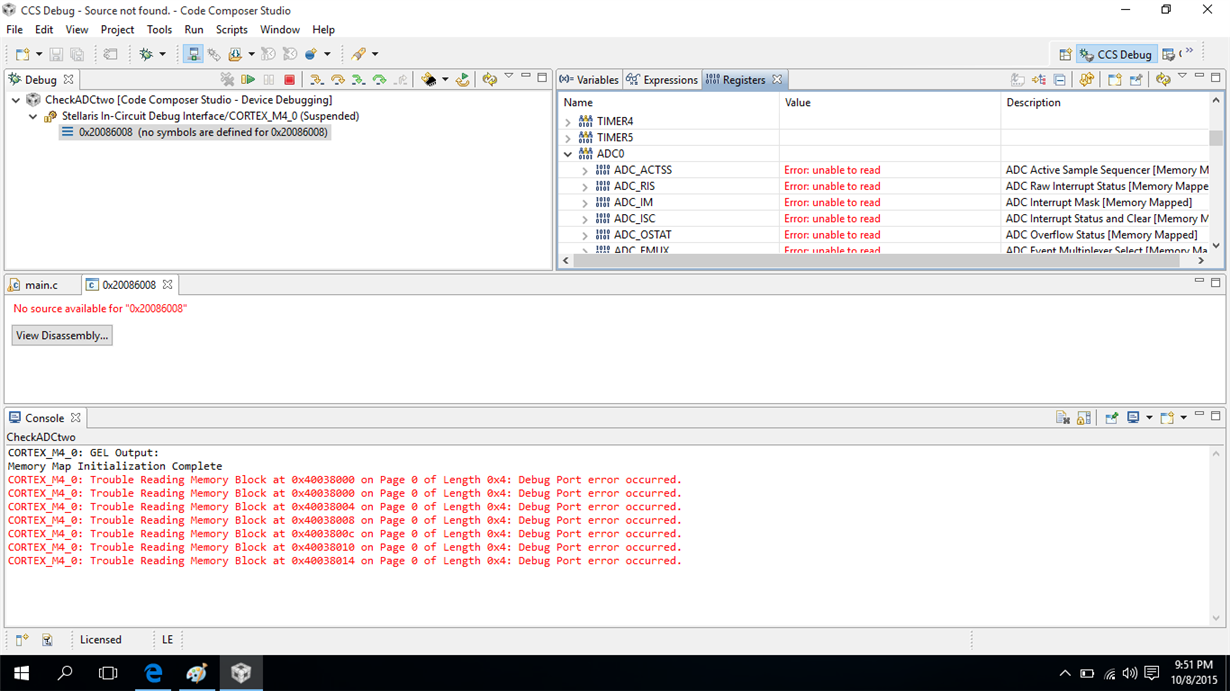The height and width of the screenshot is (691, 1230).
Task: Expand the ADC_RIS register
Action: (585, 187)
